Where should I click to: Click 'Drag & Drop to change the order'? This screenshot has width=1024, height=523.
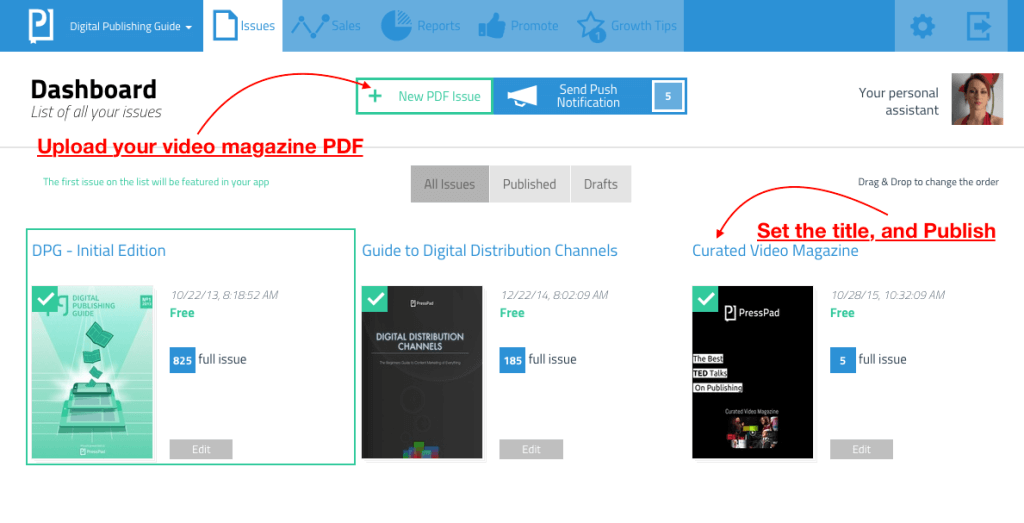[928, 182]
